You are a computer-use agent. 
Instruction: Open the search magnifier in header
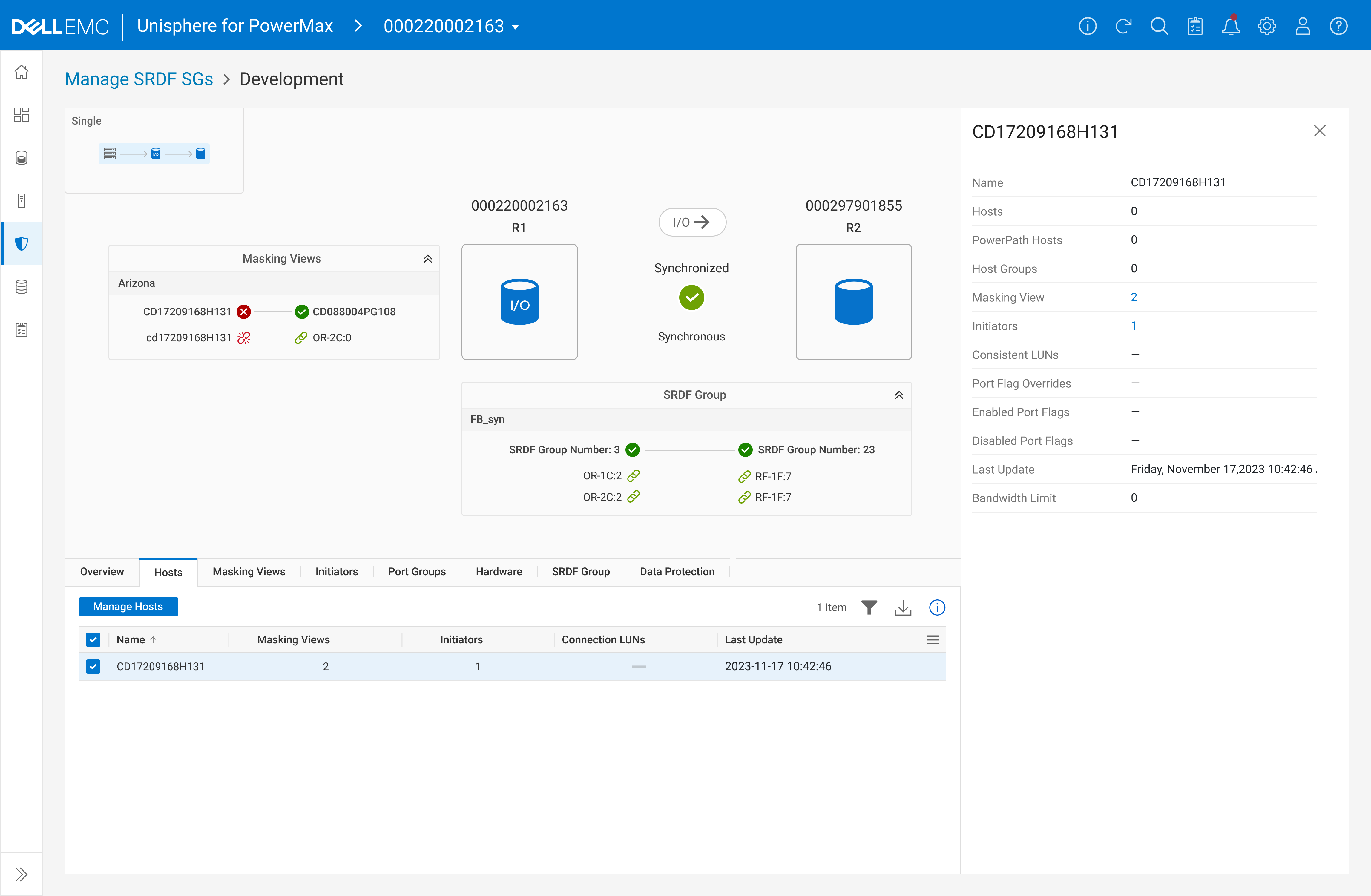[1159, 26]
